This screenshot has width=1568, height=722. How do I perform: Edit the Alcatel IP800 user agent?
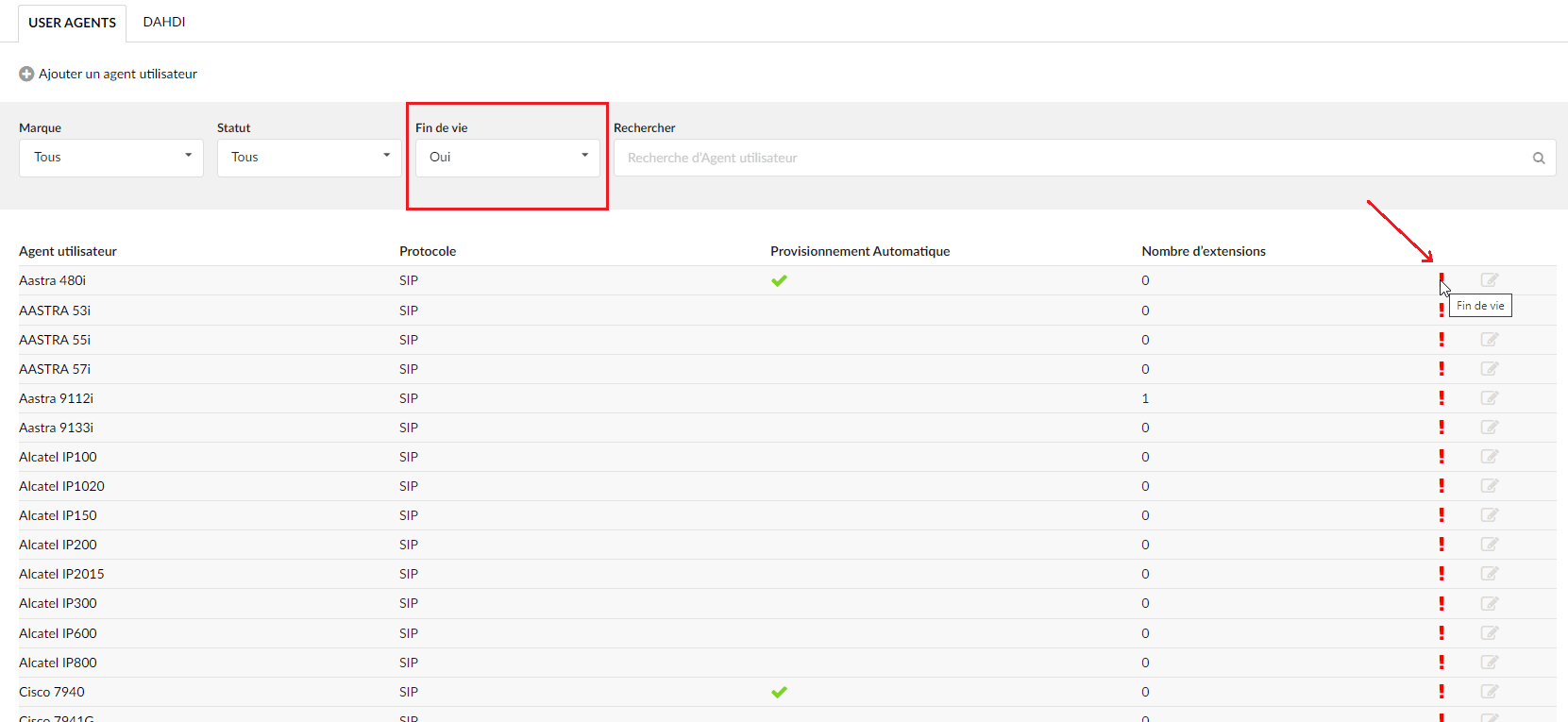(1490, 662)
